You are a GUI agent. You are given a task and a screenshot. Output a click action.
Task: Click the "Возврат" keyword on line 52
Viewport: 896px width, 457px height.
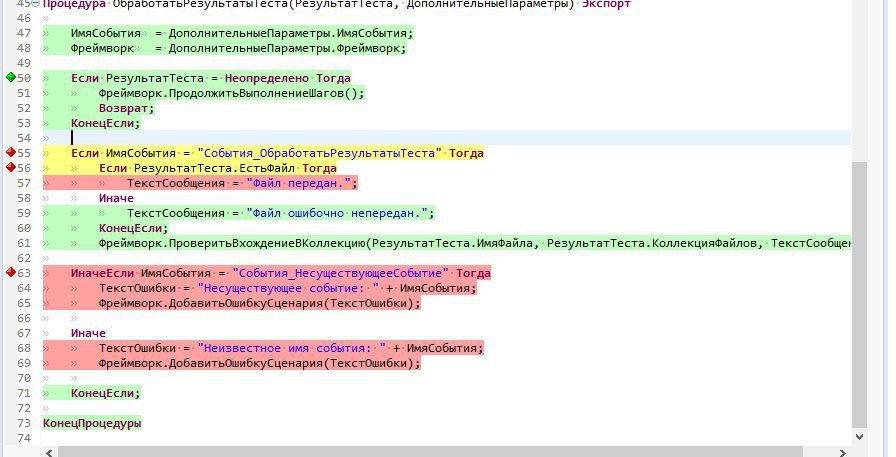tap(123, 108)
